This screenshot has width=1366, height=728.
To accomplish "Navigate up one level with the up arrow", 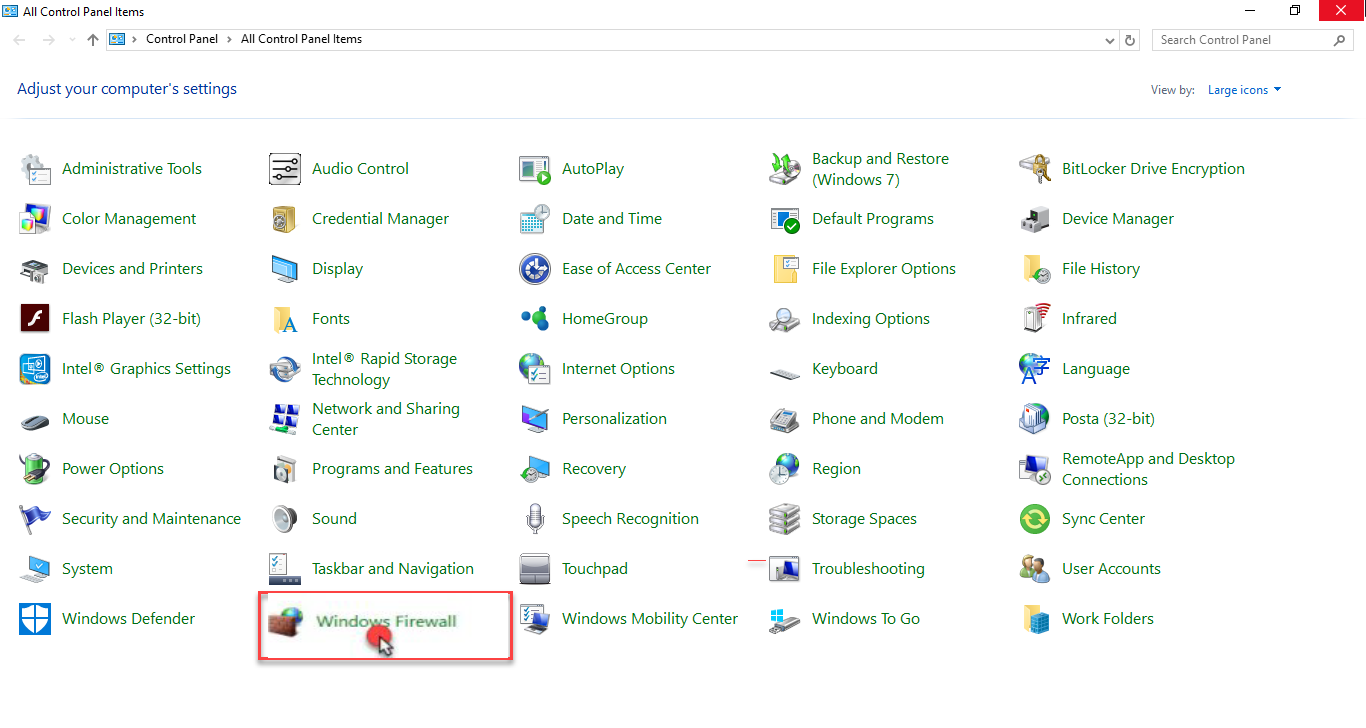I will 92,39.
